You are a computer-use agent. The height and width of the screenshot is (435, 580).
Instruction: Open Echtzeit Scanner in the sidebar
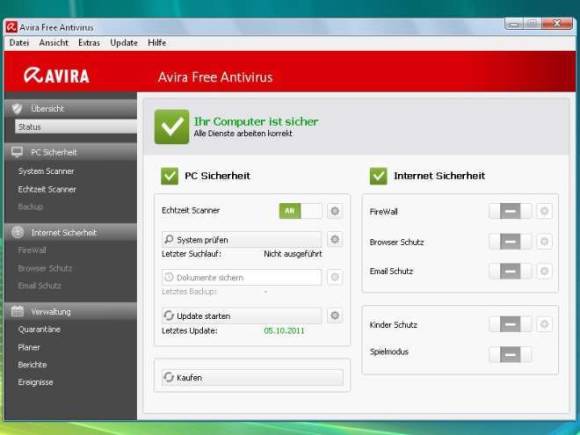[x=47, y=189]
